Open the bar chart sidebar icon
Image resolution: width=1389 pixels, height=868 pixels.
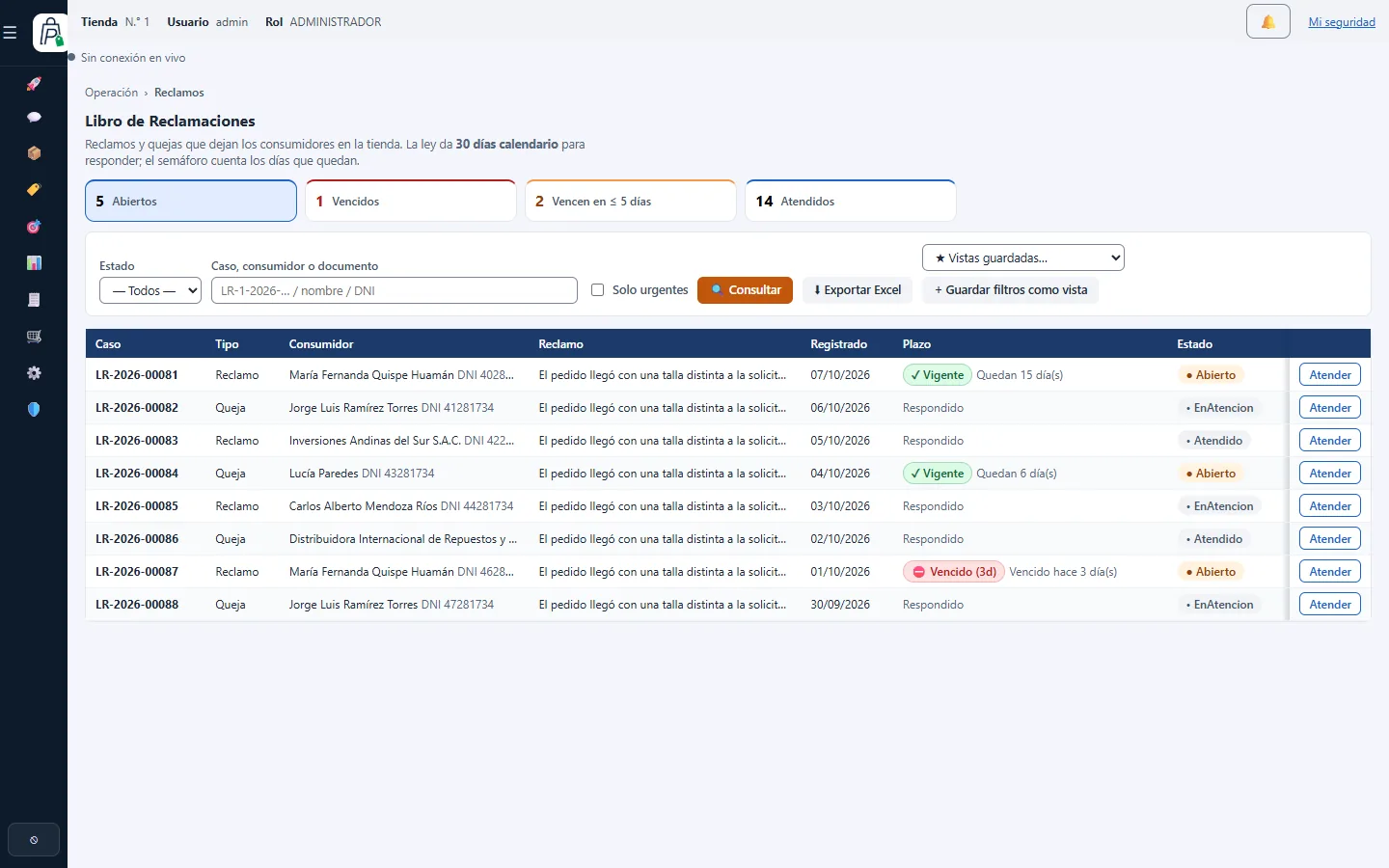[x=34, y=263]
